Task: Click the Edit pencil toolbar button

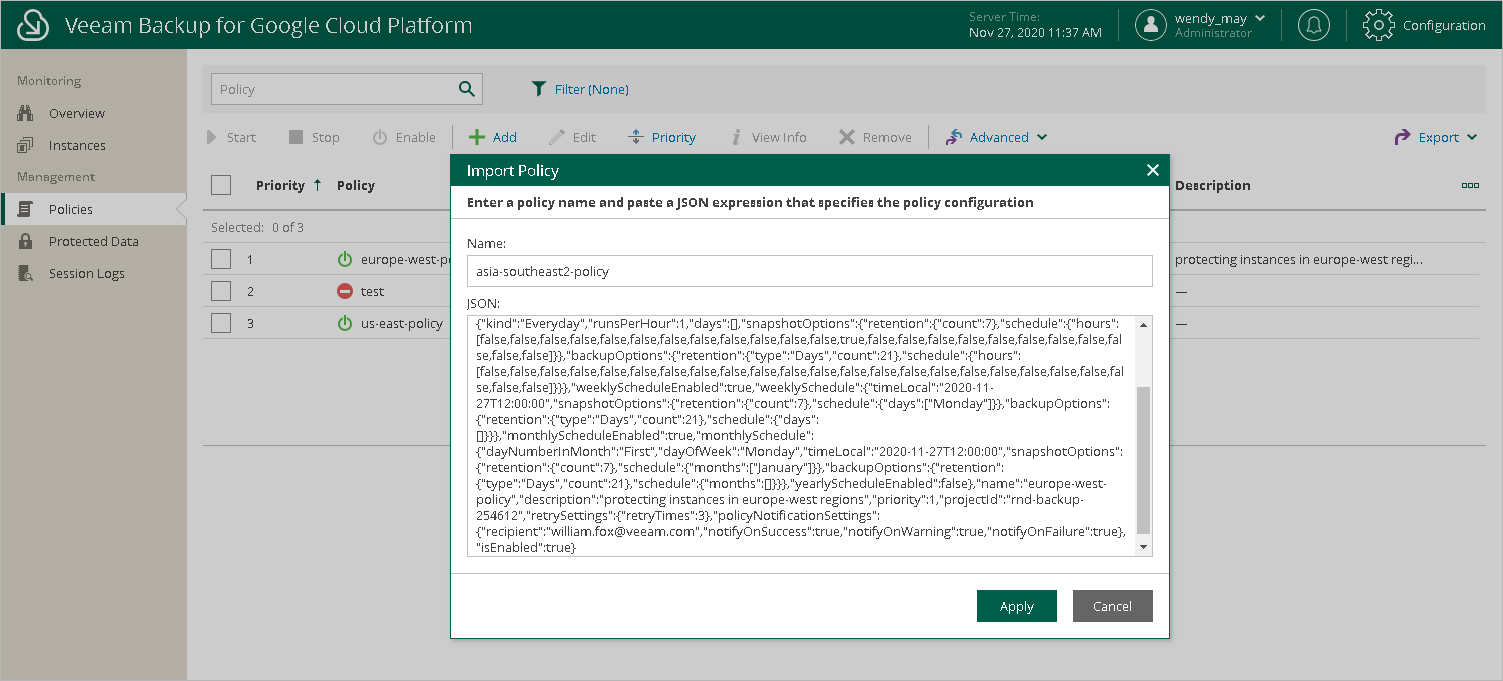Action: pyautogui.click(x=572, y=137)
